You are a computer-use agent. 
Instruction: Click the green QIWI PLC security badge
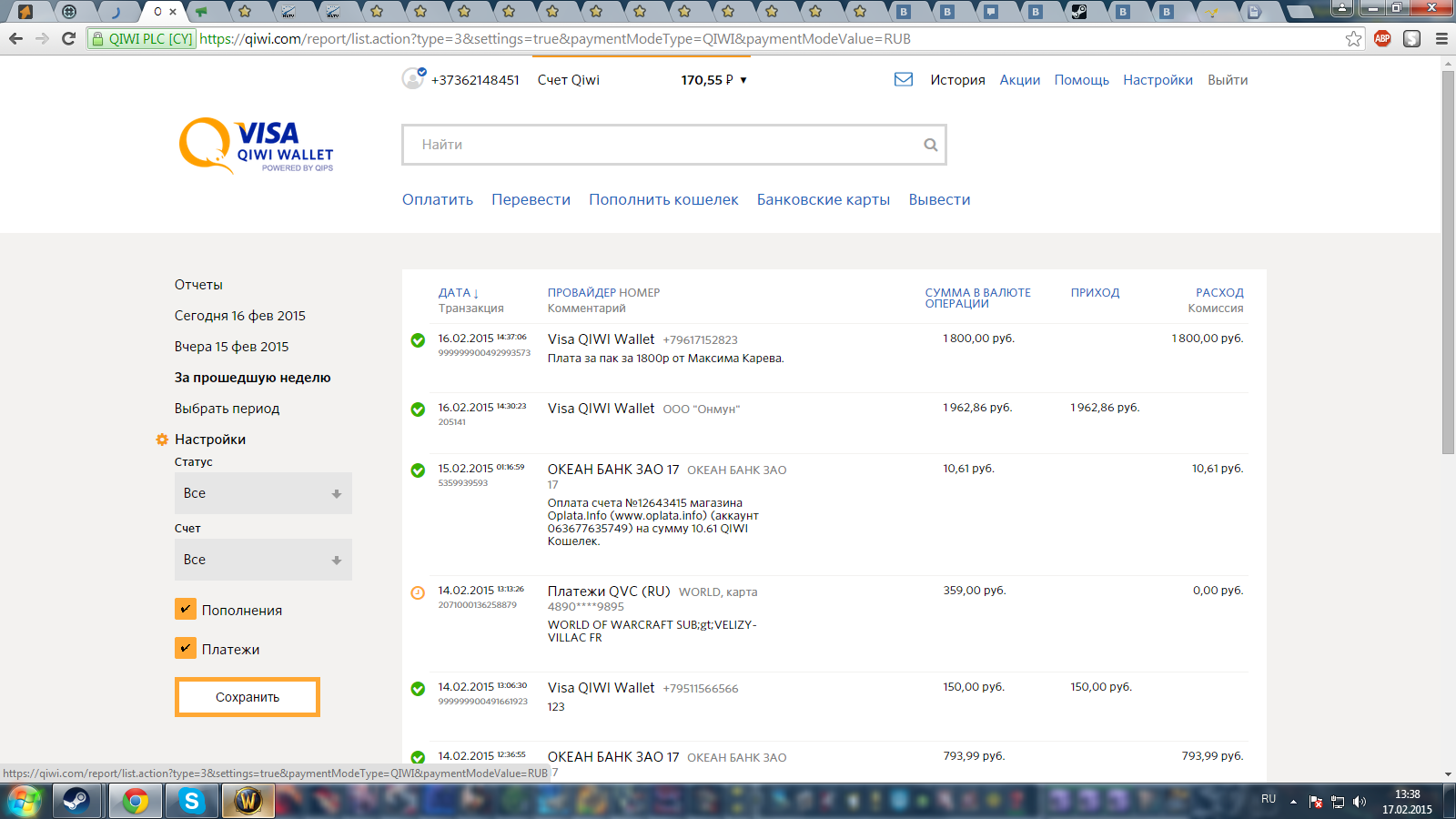click(x=142, y=38)
